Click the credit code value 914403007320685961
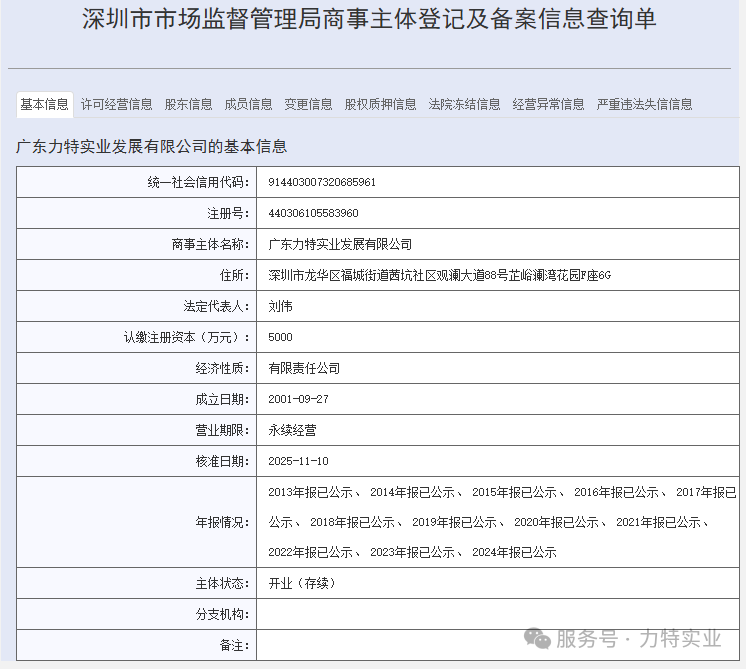746x669 pixels. (x=322, y=182)
